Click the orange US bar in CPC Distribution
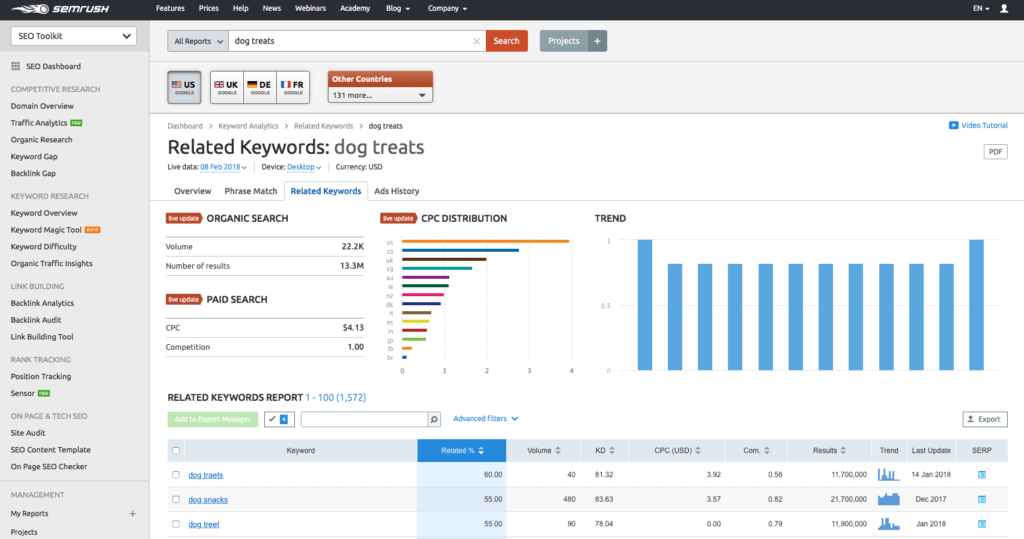The width and height of the screenshot is (1024, 539). point(485,241)
